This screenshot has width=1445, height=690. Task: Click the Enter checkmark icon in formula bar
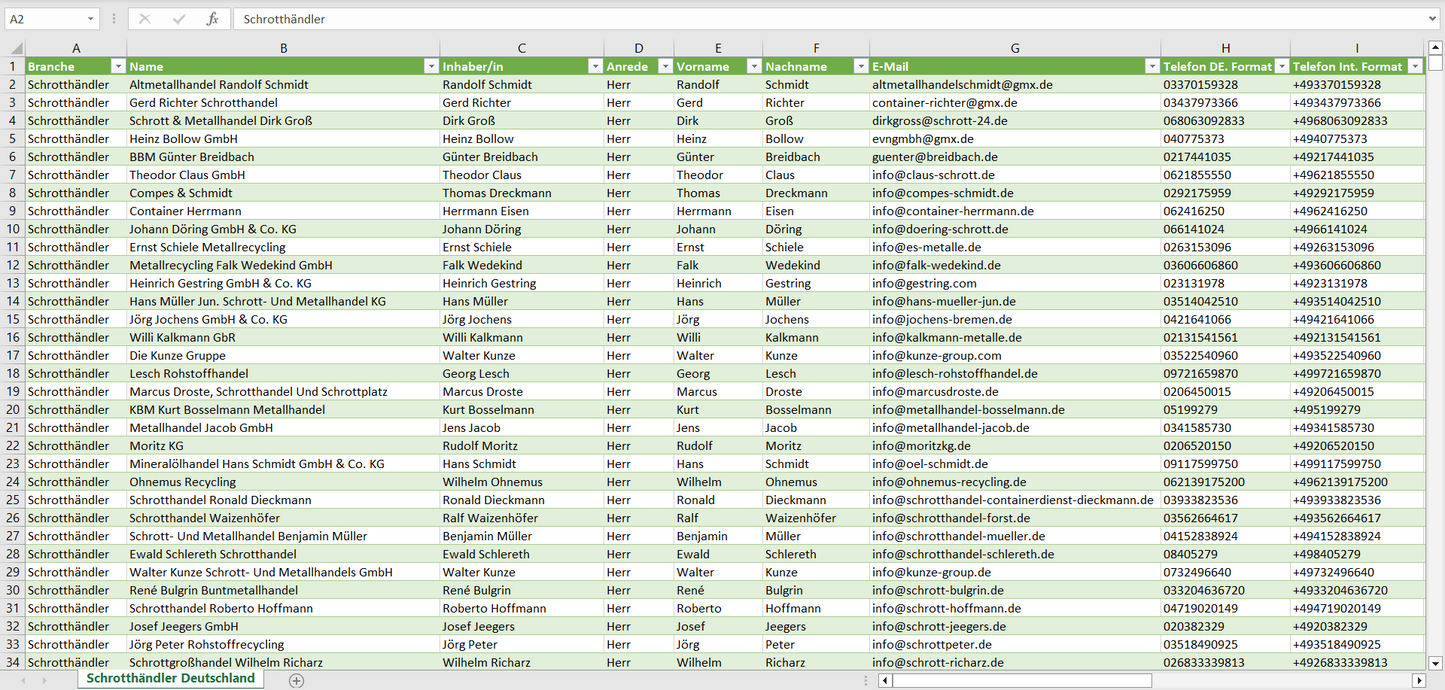coord(179,19)
